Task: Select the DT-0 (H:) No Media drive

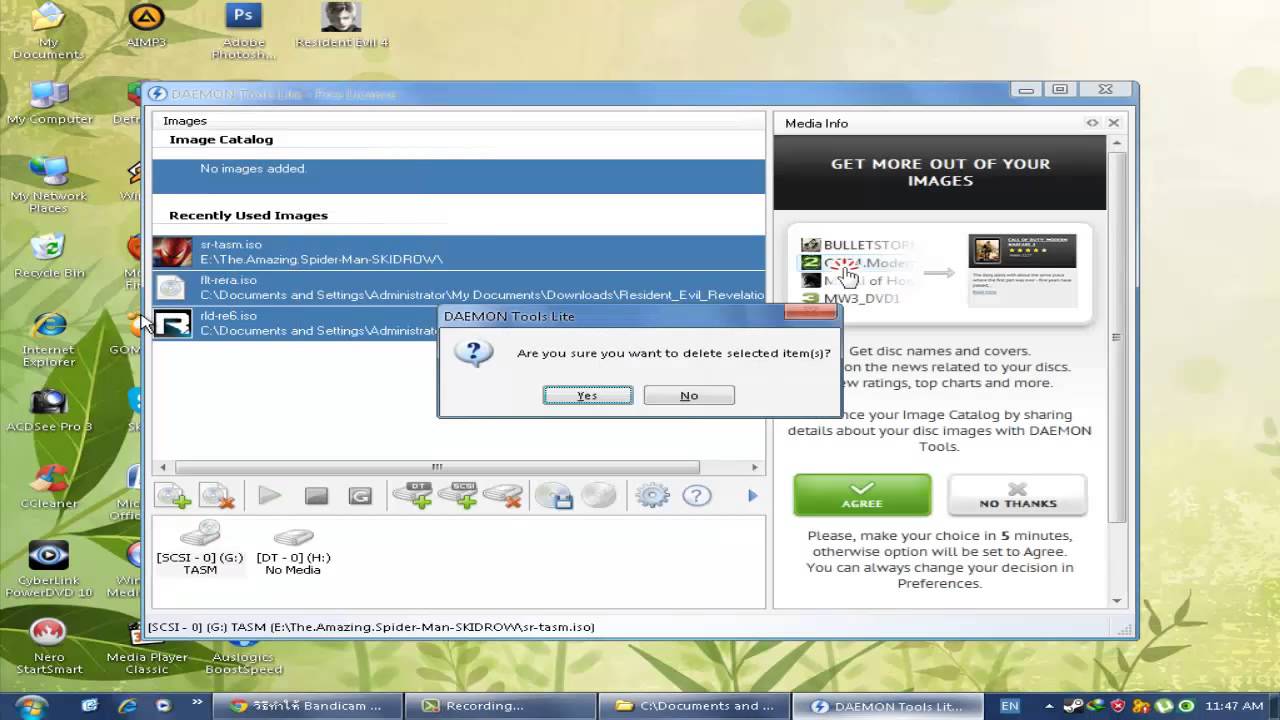Action: [x=293, y=550]
